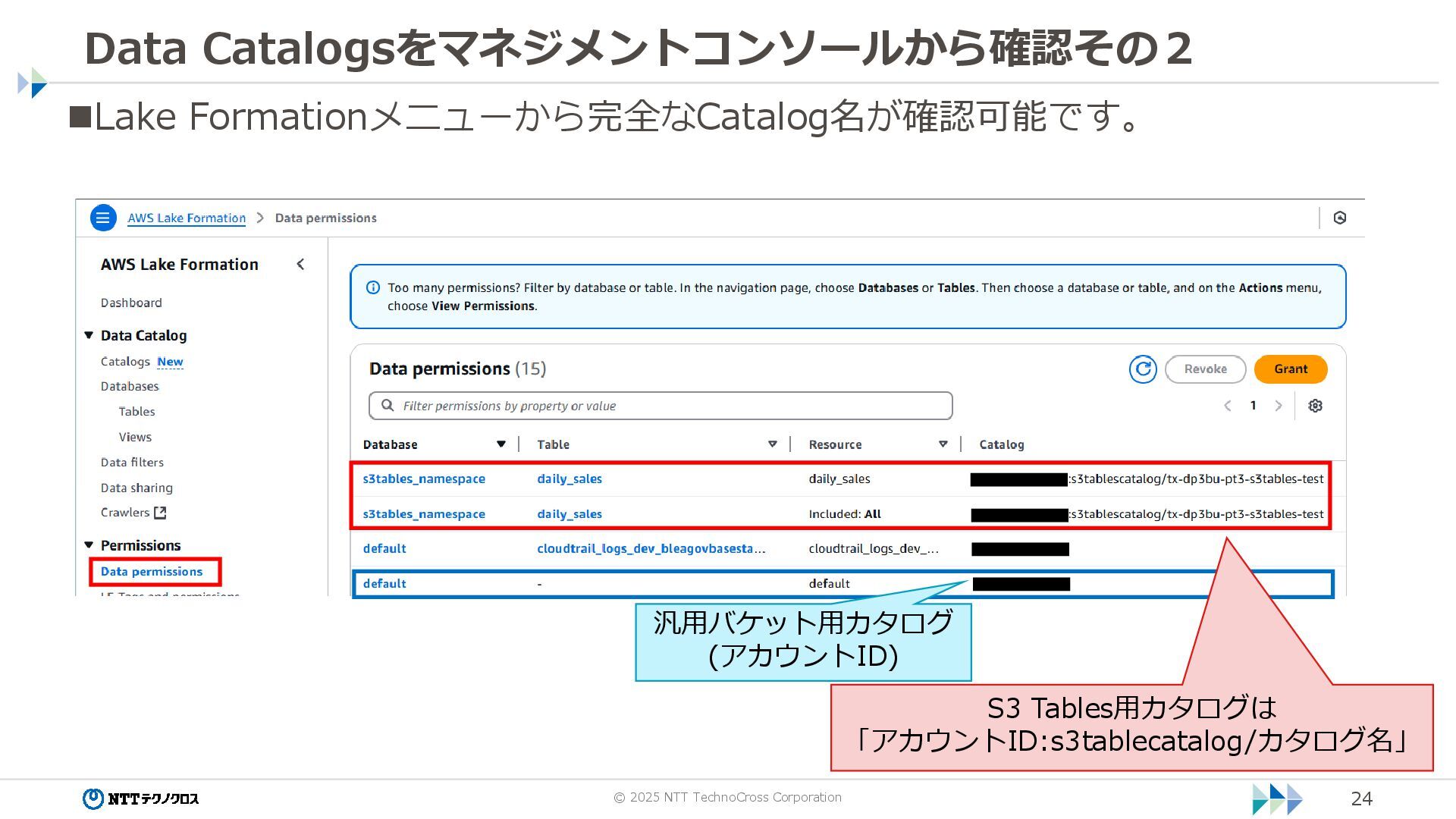1456x819 pixels.
Task: Collapse the Permissions section
Action: click(x=89, y=545)
